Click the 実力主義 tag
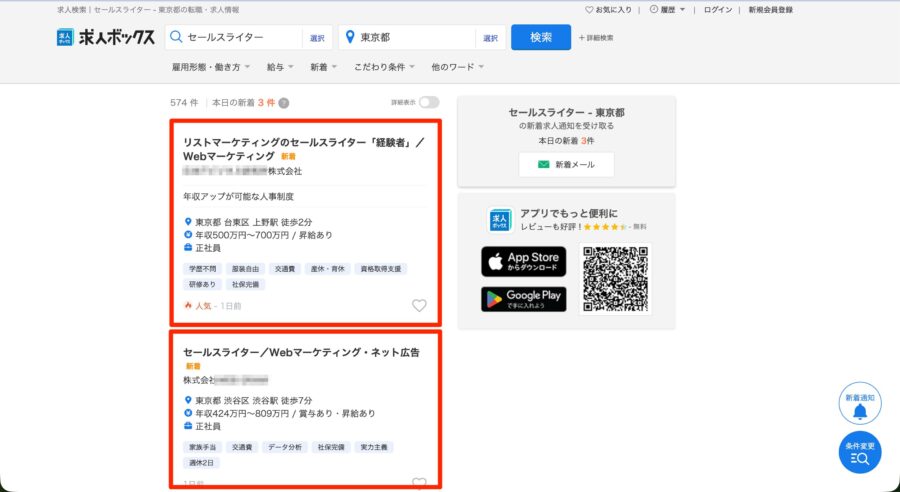Image resolution: width=900 pixels, height=492 pixels. click(x=374, y=447)
